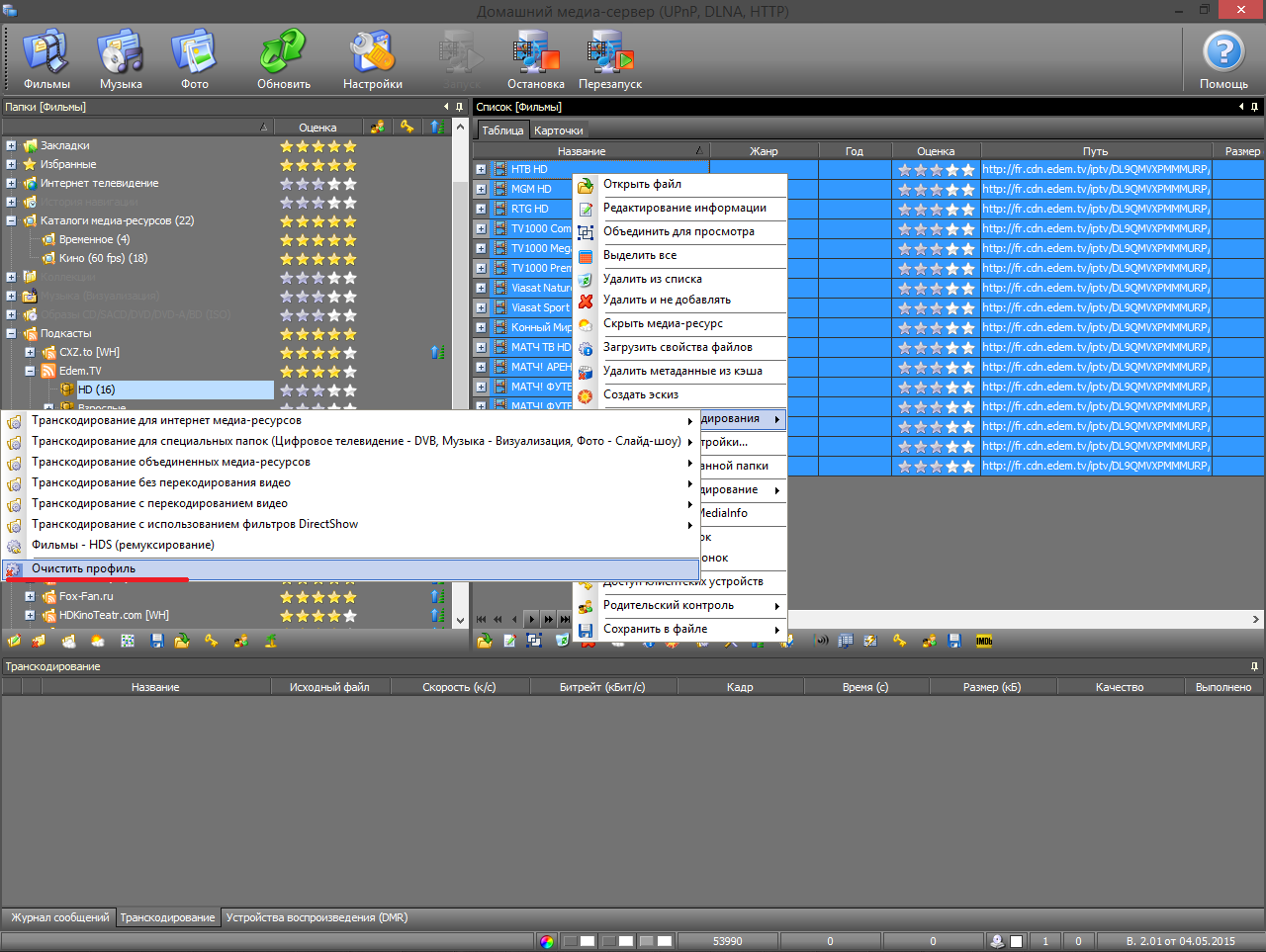Select Очистить профиль menu item

(84, 569)
